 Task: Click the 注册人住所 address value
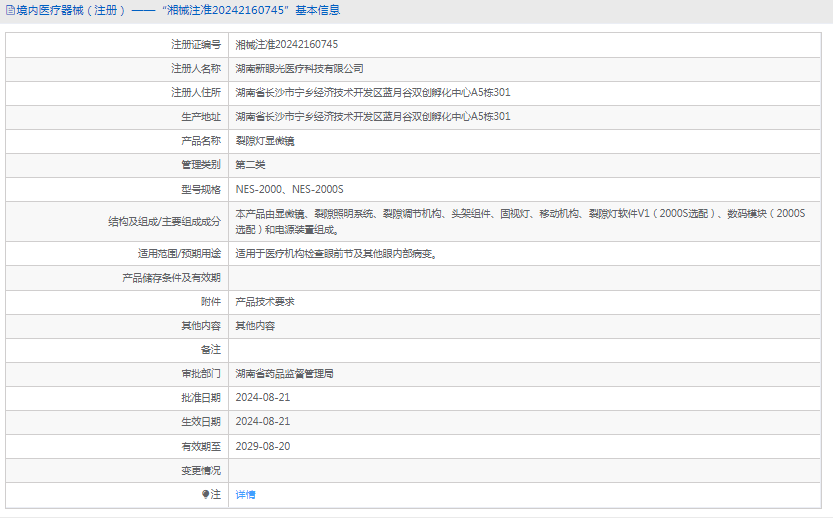[x=373, y=92]
